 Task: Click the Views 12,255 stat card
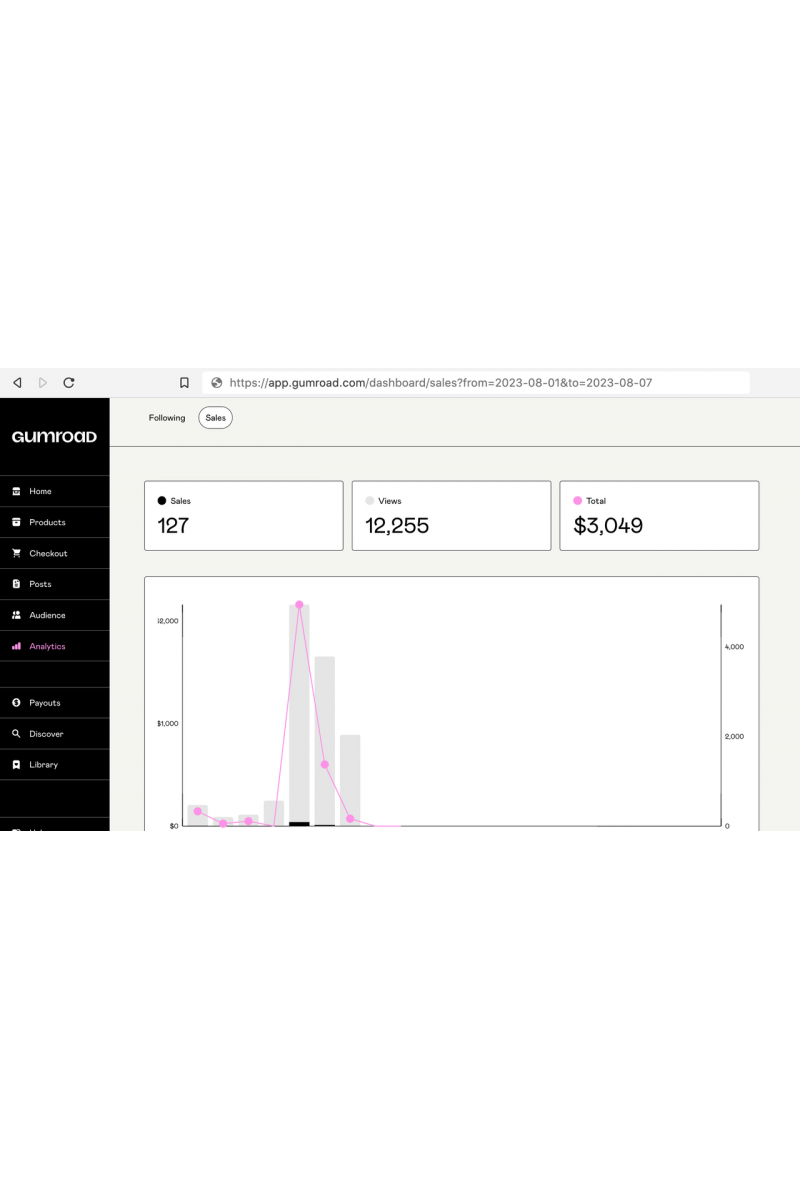click(451, 515)
